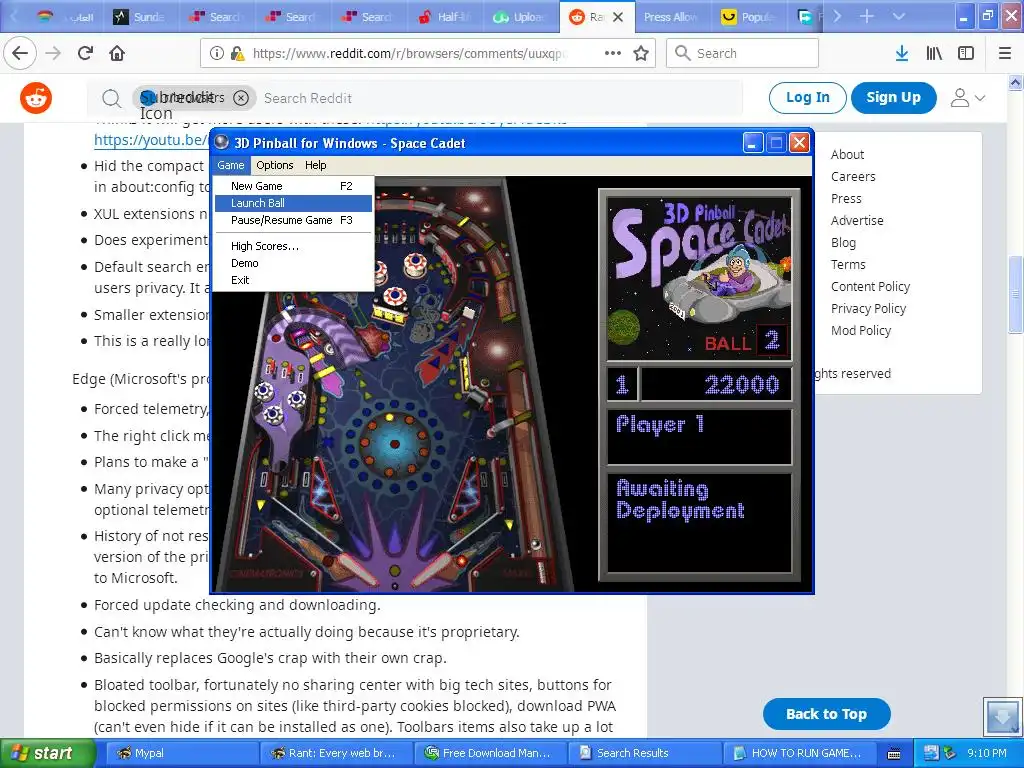1024x768 pixels.
Task: Switch to Mypal taskbar button
Action: (x=181, y=753)
